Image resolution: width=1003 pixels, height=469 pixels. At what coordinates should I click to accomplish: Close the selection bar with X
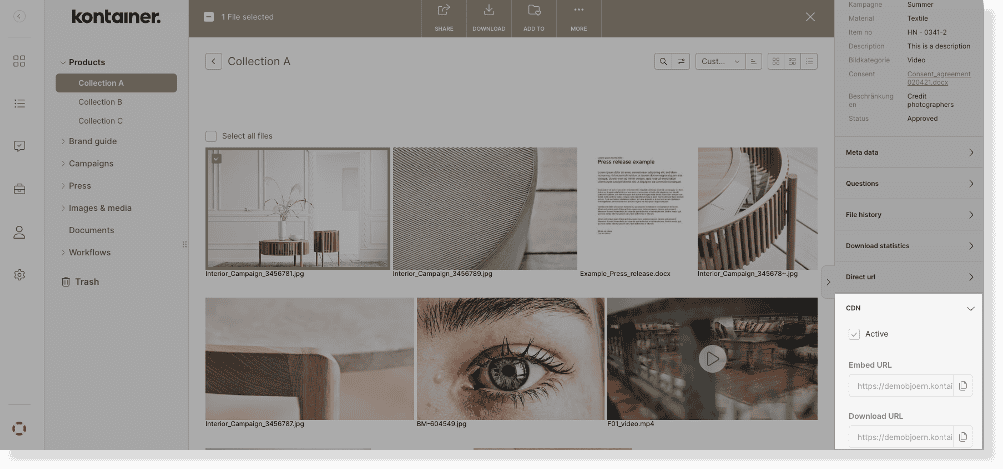click(x=810, y=17)
